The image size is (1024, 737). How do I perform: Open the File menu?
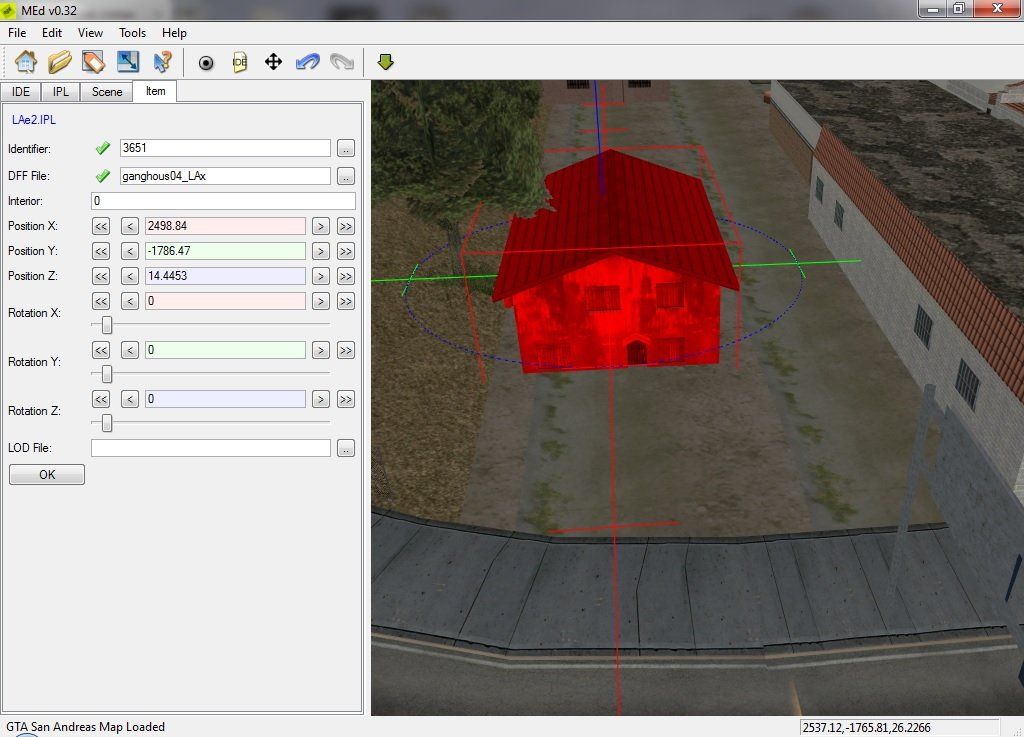pos(17,33)
